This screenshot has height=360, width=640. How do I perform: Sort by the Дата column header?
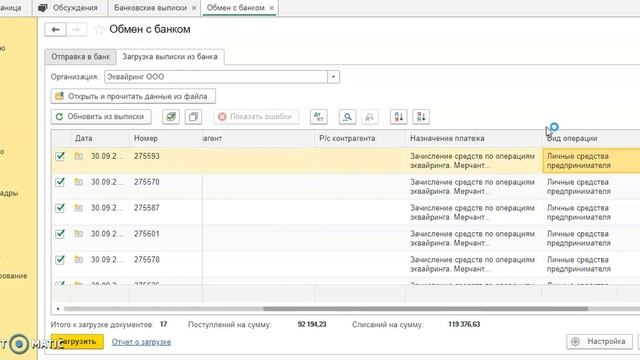pyautogui.click(x=100, y=138)
